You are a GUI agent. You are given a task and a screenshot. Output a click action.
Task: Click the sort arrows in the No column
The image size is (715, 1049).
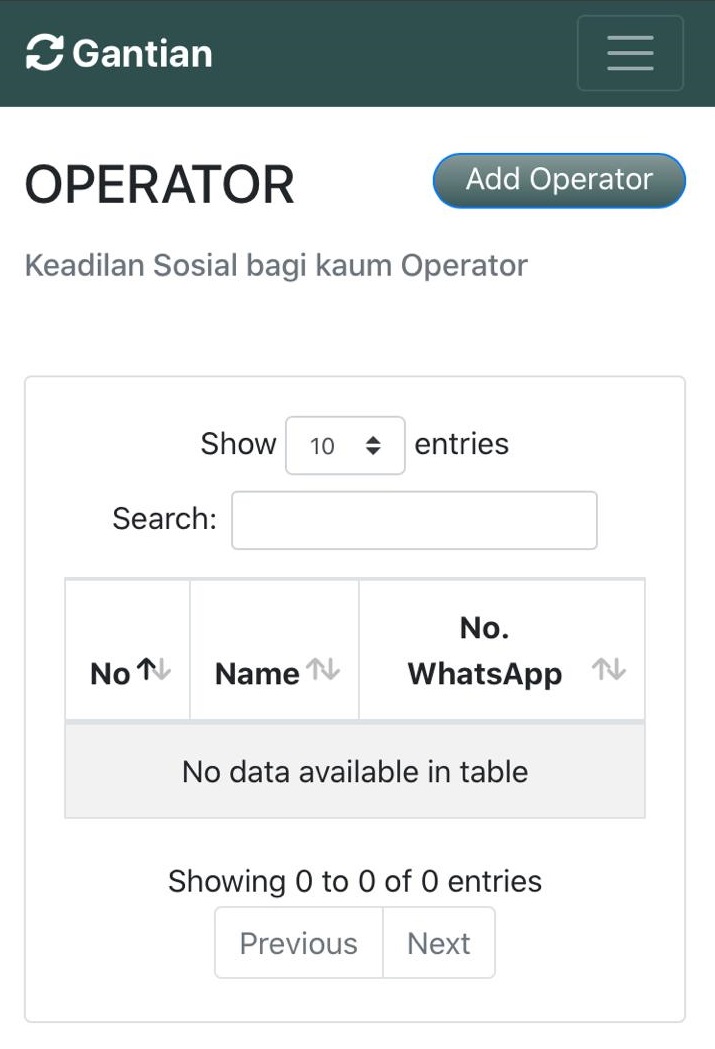[153, 671]
